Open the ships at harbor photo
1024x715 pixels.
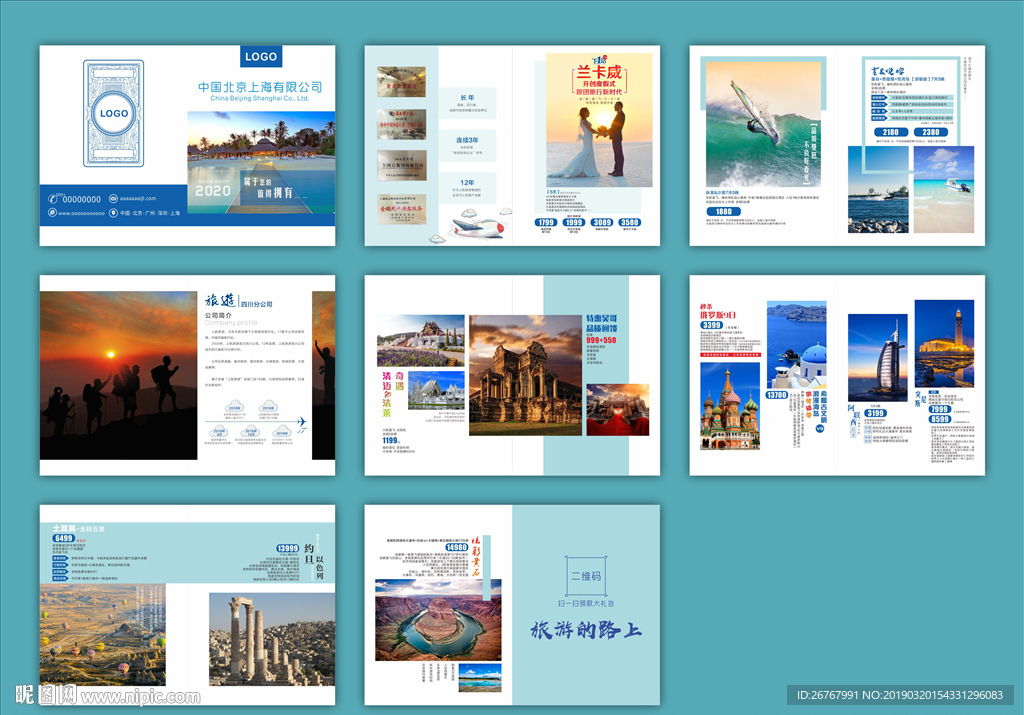[x=878, y=189]
